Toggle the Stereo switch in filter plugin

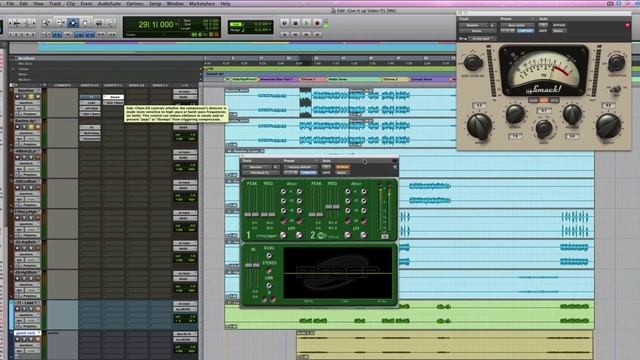tap(269, 270)
